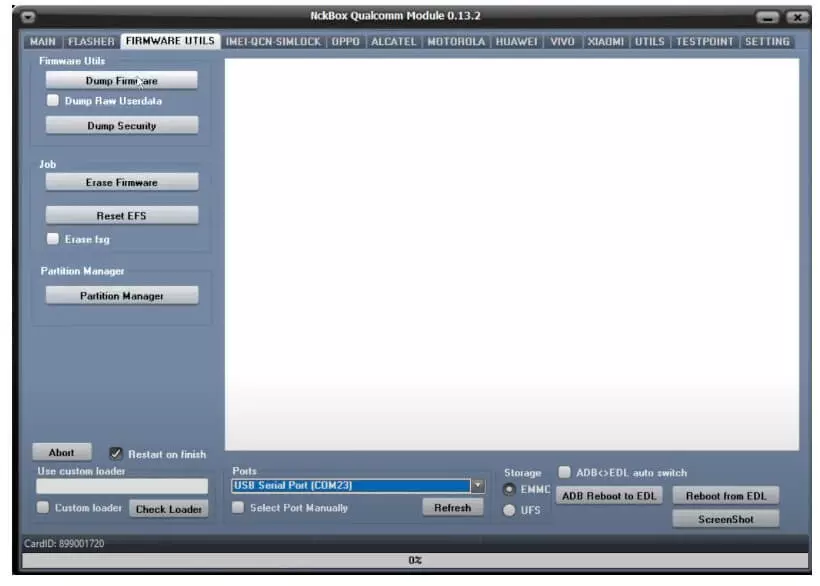
Task: Open the ALCATEL tab
Action: tap(393, 42)
